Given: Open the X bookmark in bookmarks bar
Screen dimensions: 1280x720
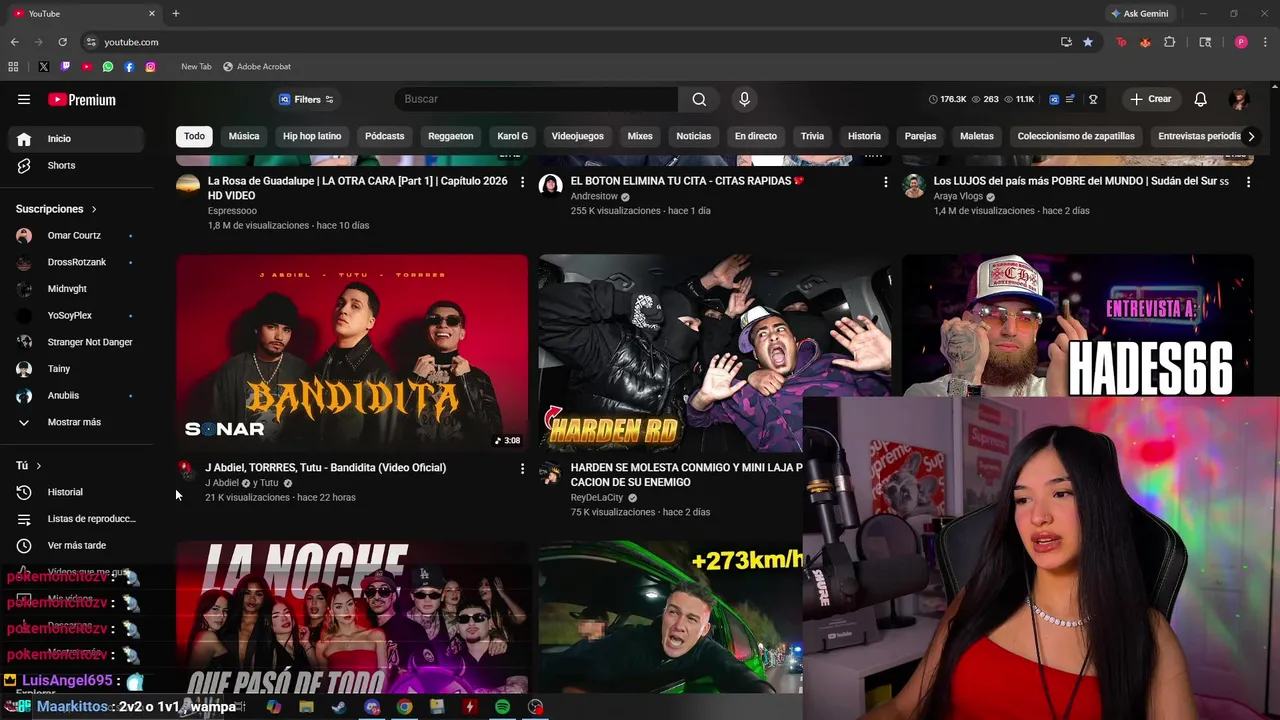Looking at the screenshot, I should point(43,67).
